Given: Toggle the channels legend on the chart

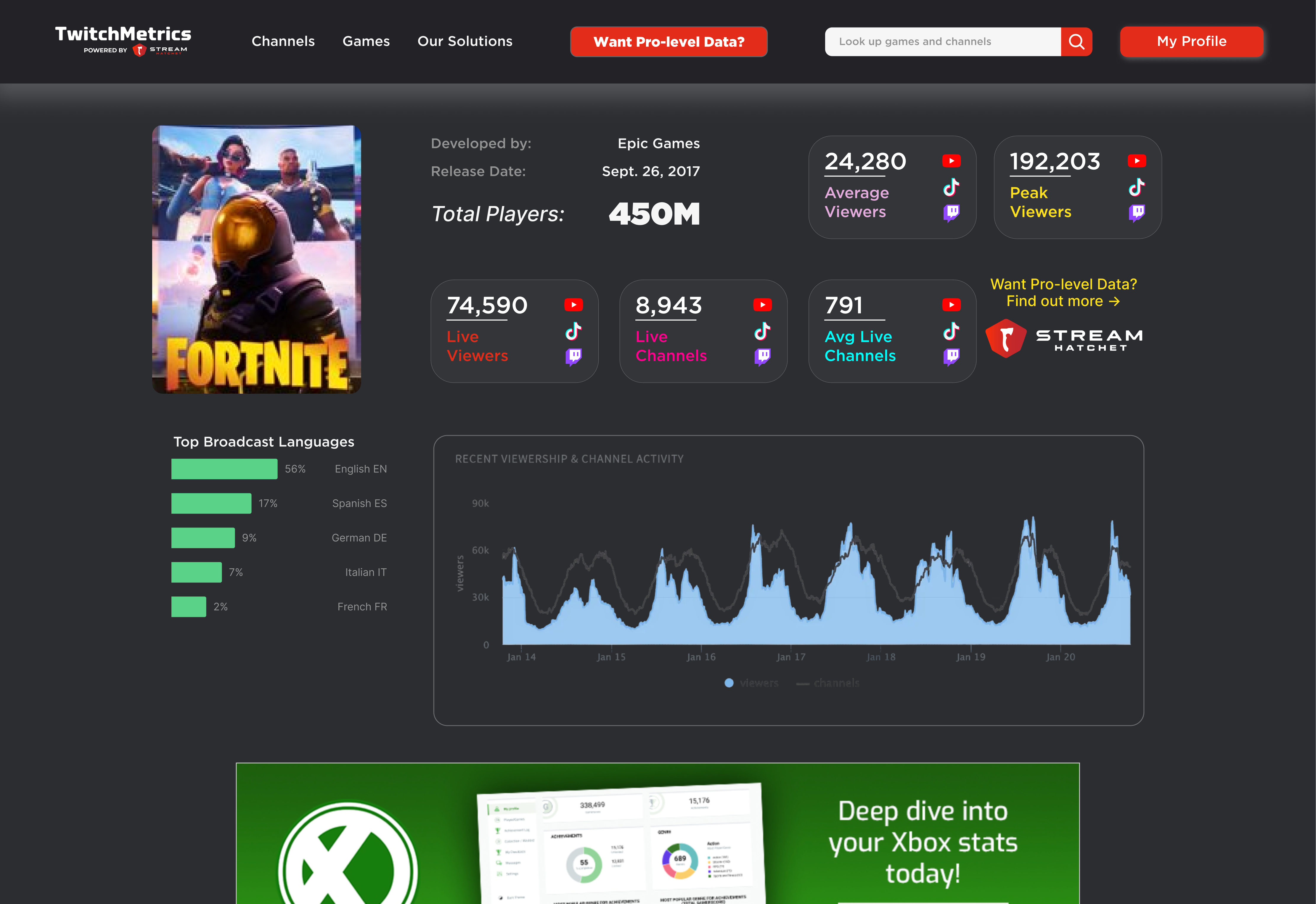Looking at the screenshot, I should [828, 683].
